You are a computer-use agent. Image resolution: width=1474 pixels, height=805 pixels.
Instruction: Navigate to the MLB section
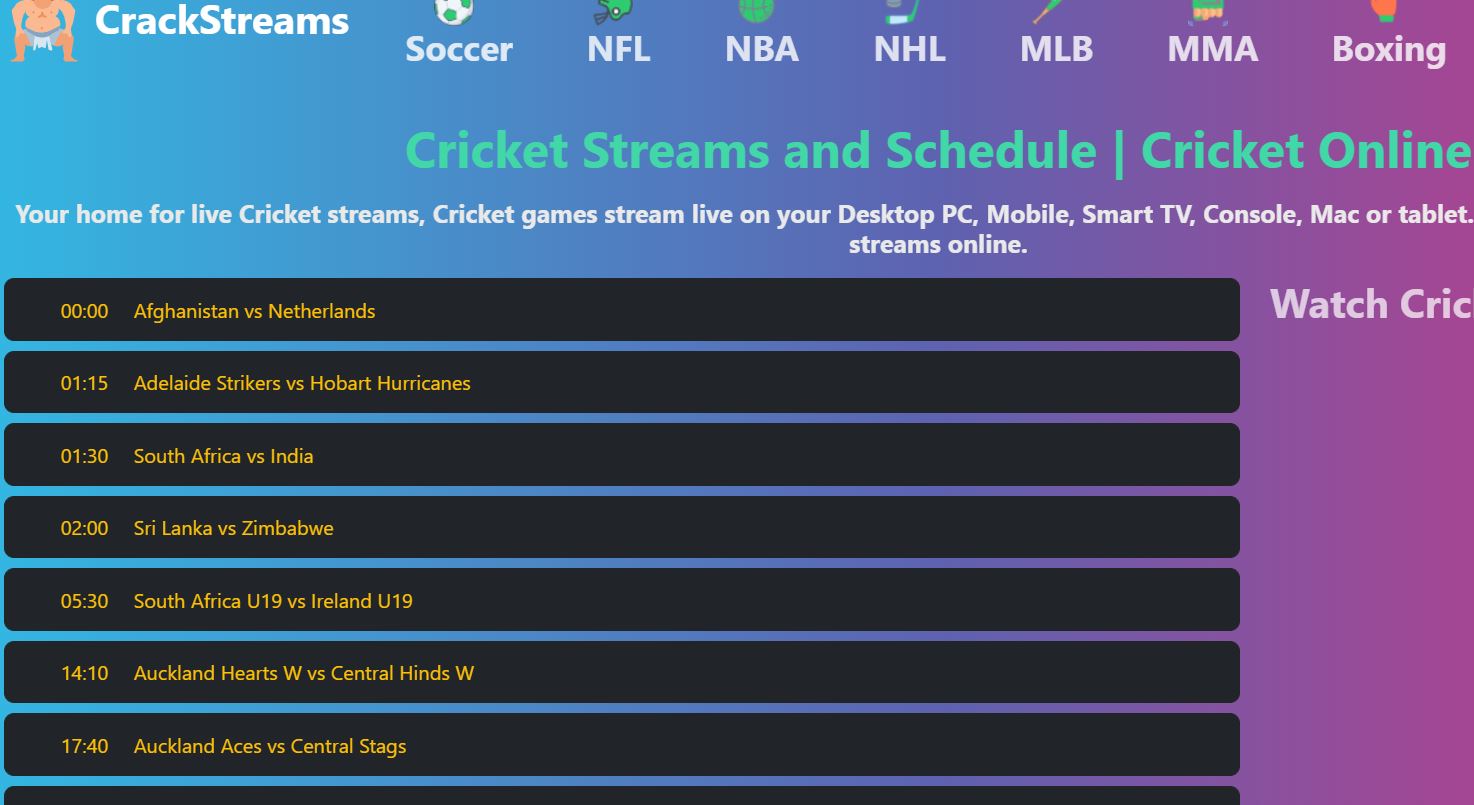click(x=1054, y=50)
